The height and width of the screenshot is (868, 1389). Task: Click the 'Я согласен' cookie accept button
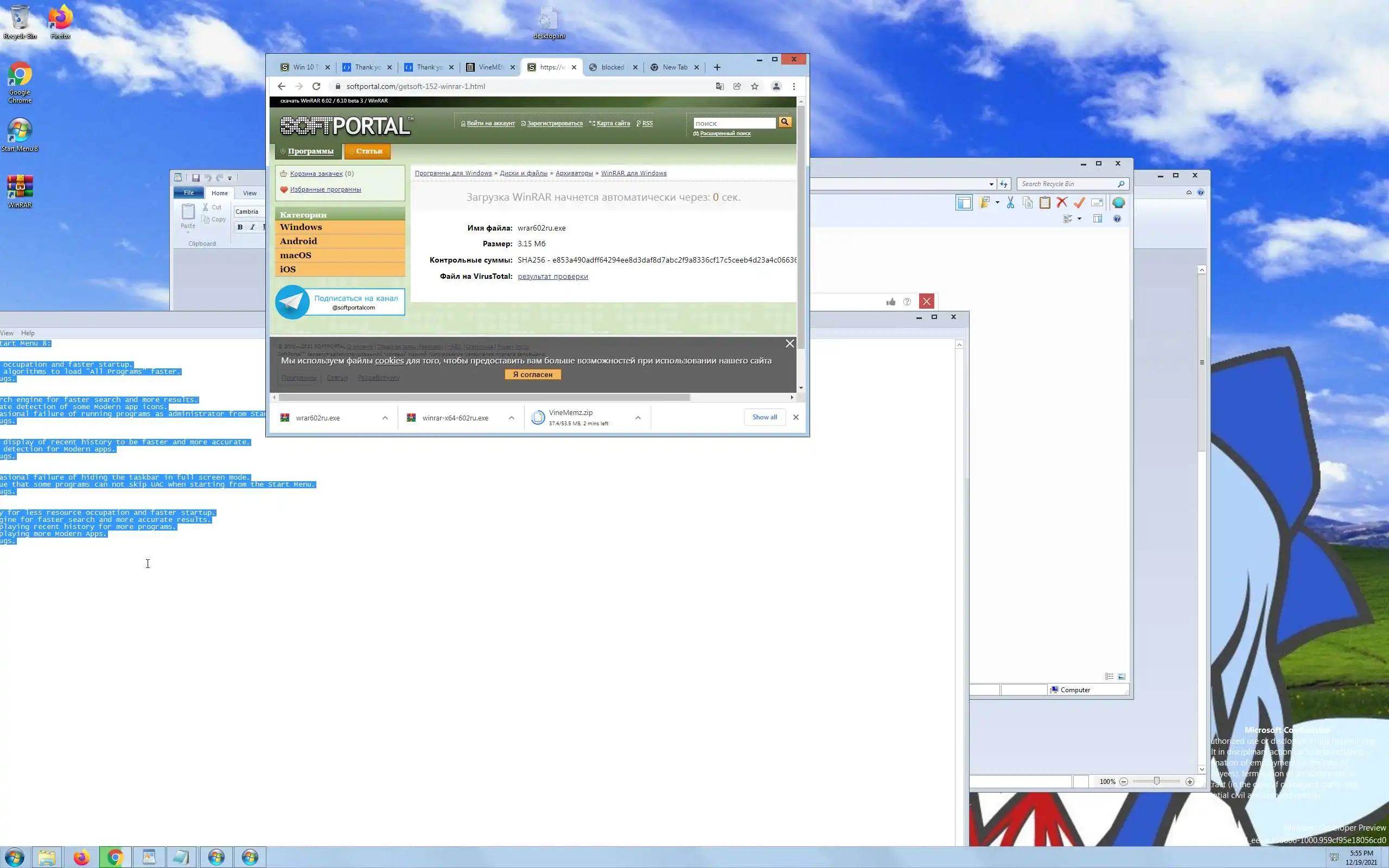[x=533, y=374]
